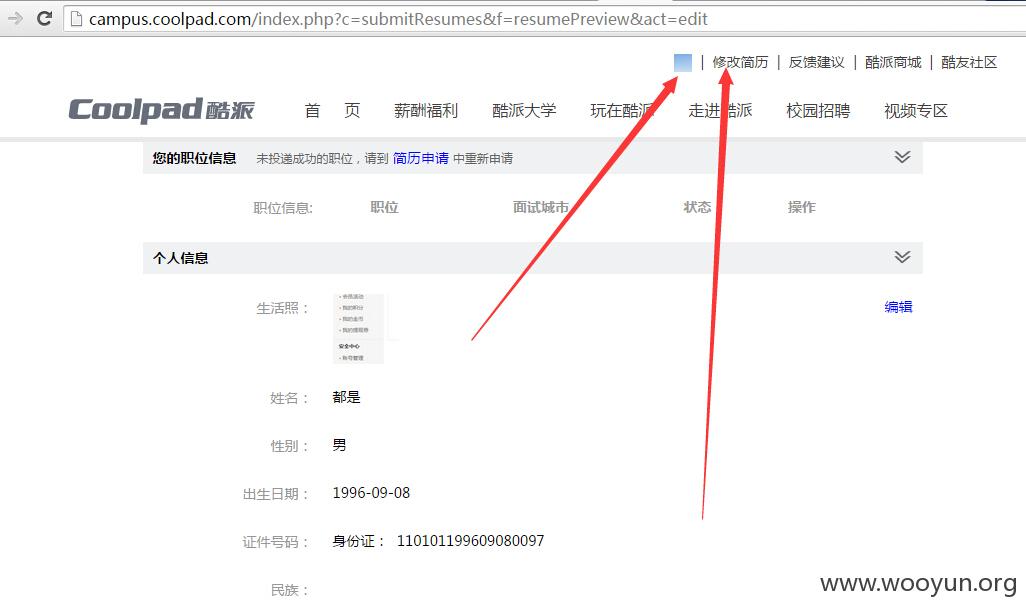Click the URL address bar
The width and height of the screenshot is (1026, 612).
coord(543,19)
